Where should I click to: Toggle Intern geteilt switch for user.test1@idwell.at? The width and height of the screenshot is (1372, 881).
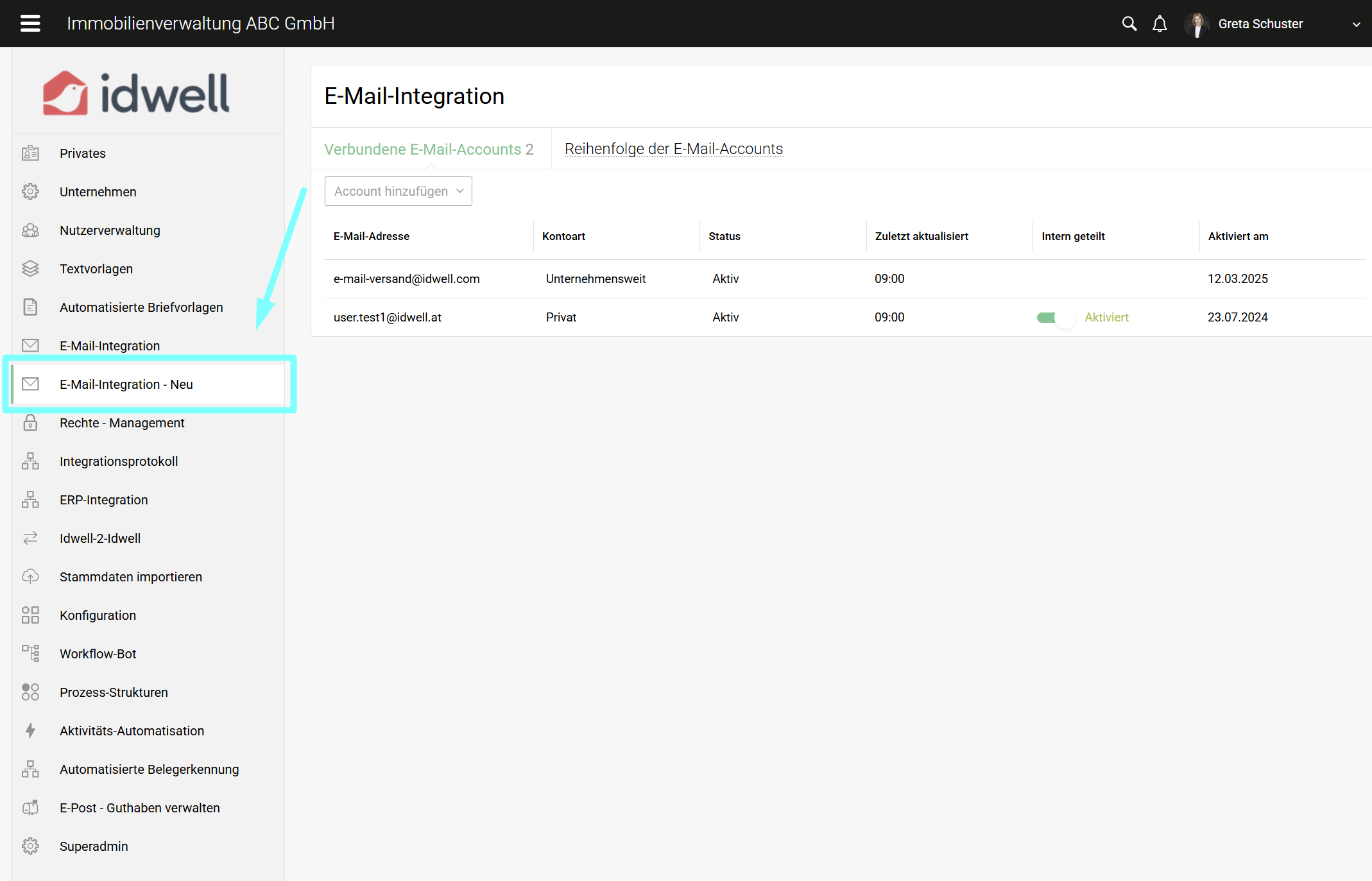1055,317
